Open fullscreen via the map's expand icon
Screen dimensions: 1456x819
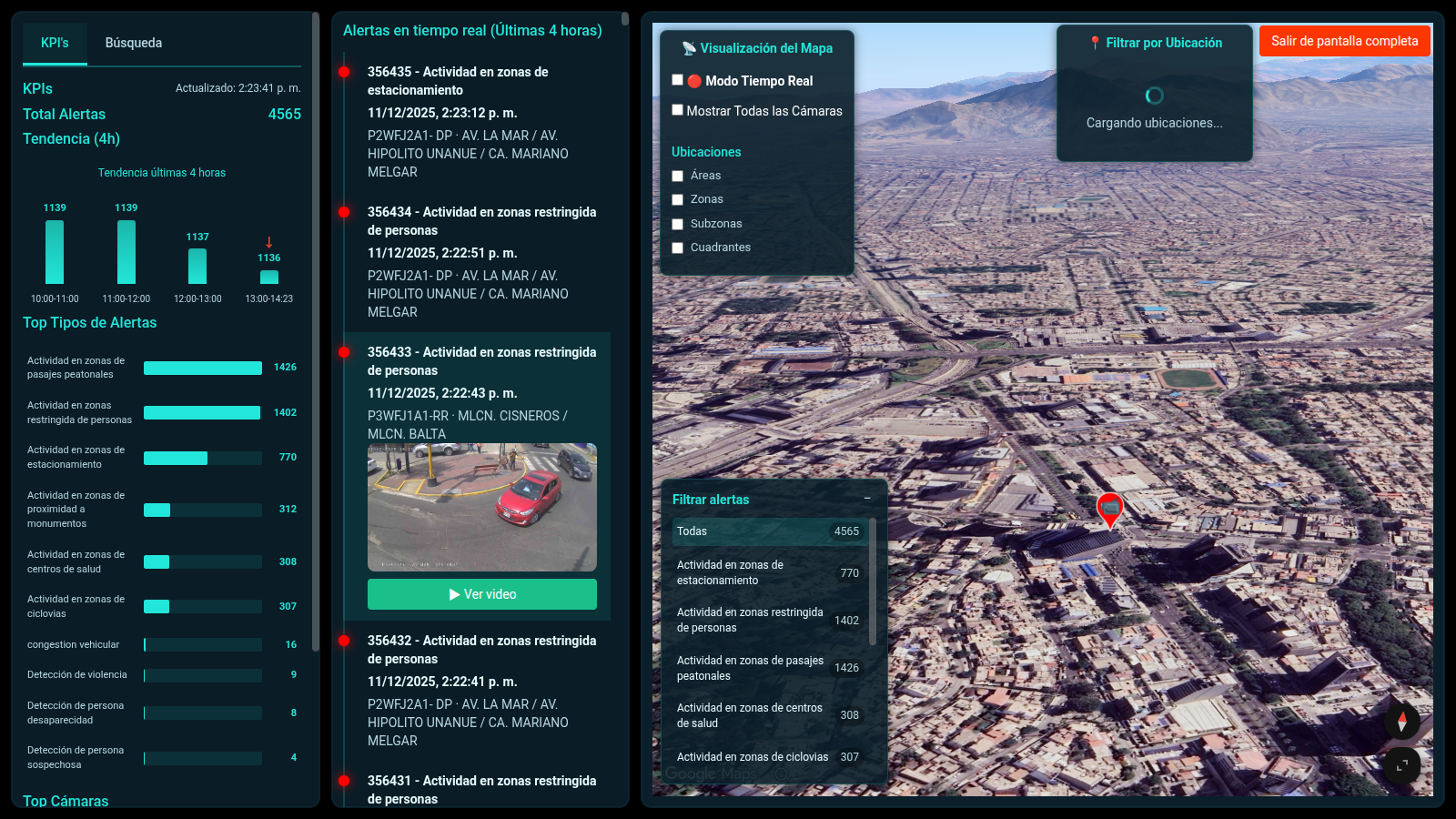point(1402,766)
